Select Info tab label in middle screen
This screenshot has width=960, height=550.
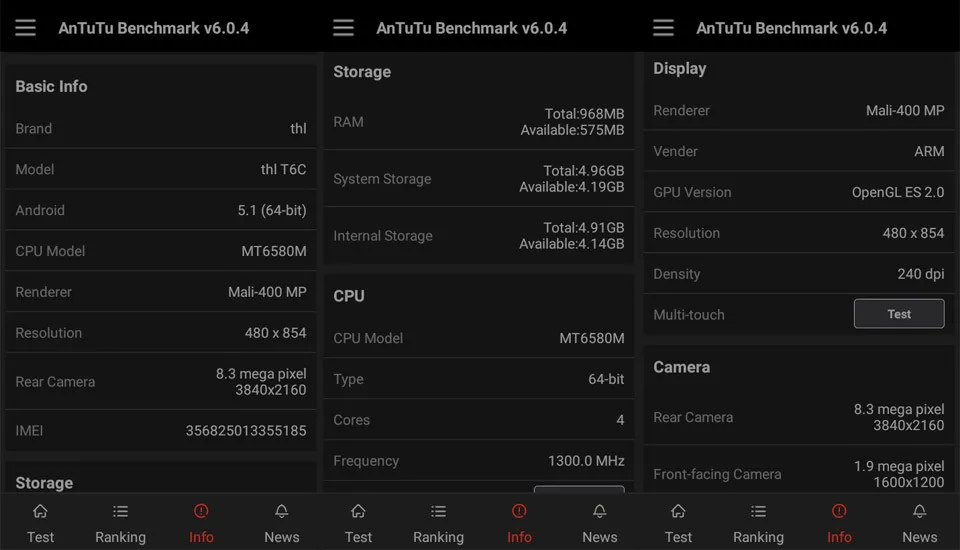tap(519, 537)
